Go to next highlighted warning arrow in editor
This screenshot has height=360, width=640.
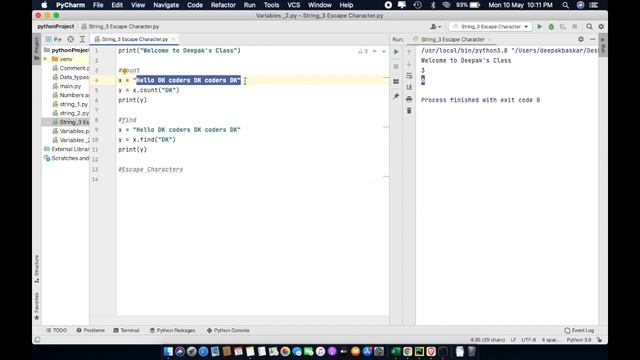[384, 51]
